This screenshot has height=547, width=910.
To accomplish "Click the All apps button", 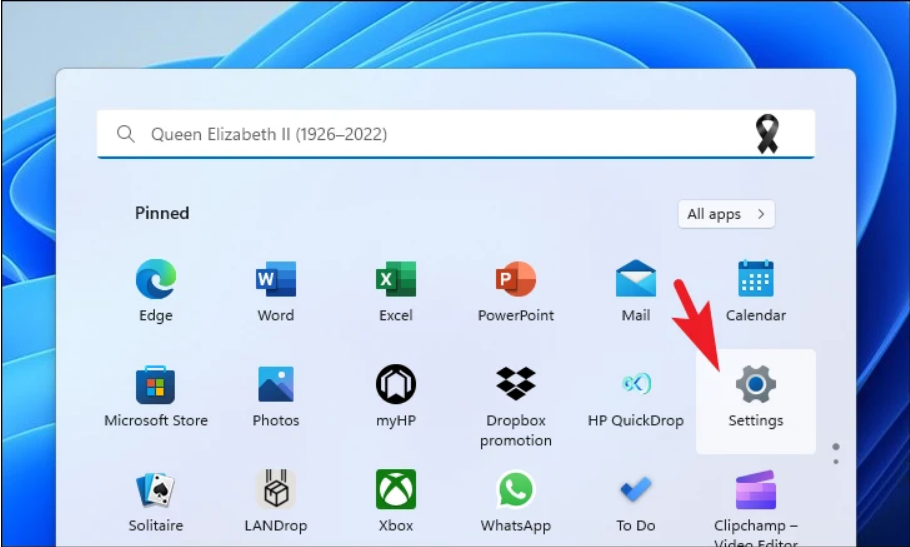I will [x=726, y=214].
